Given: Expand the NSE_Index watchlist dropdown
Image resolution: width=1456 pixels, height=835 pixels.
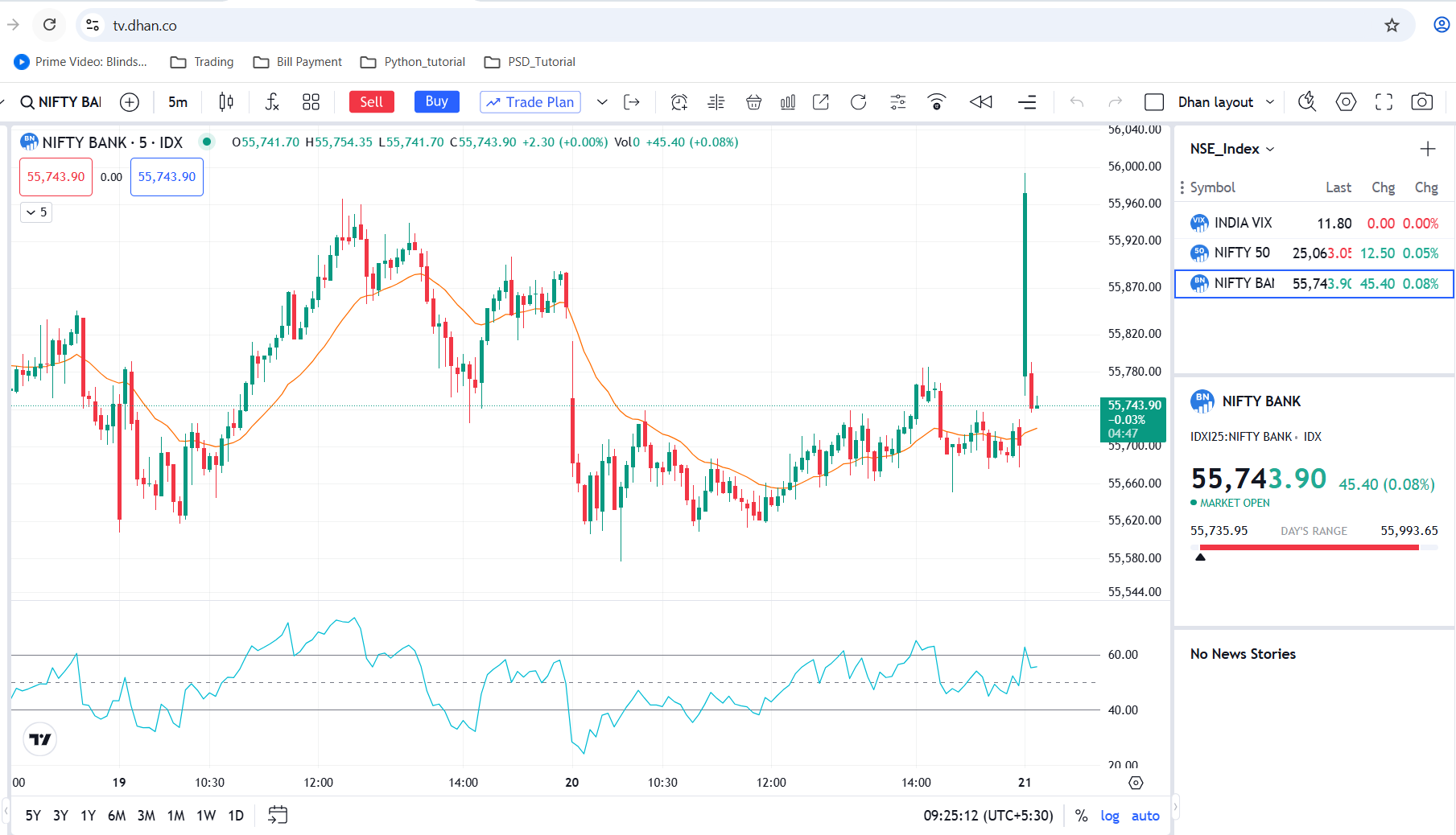Looking at the screenshot, I should click(x=1232, y=149).
